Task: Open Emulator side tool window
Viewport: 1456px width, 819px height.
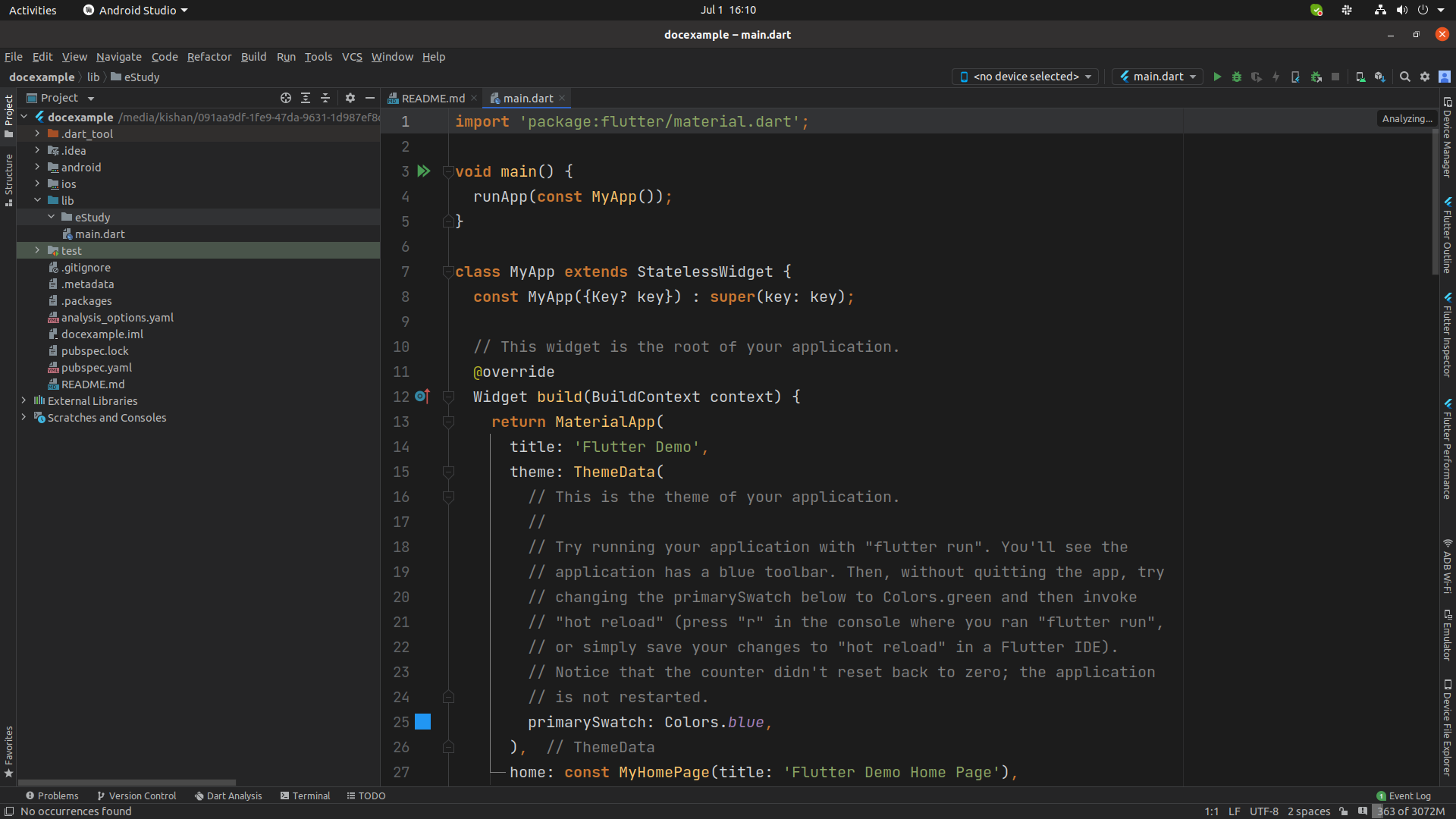Action: [1448, 635]
